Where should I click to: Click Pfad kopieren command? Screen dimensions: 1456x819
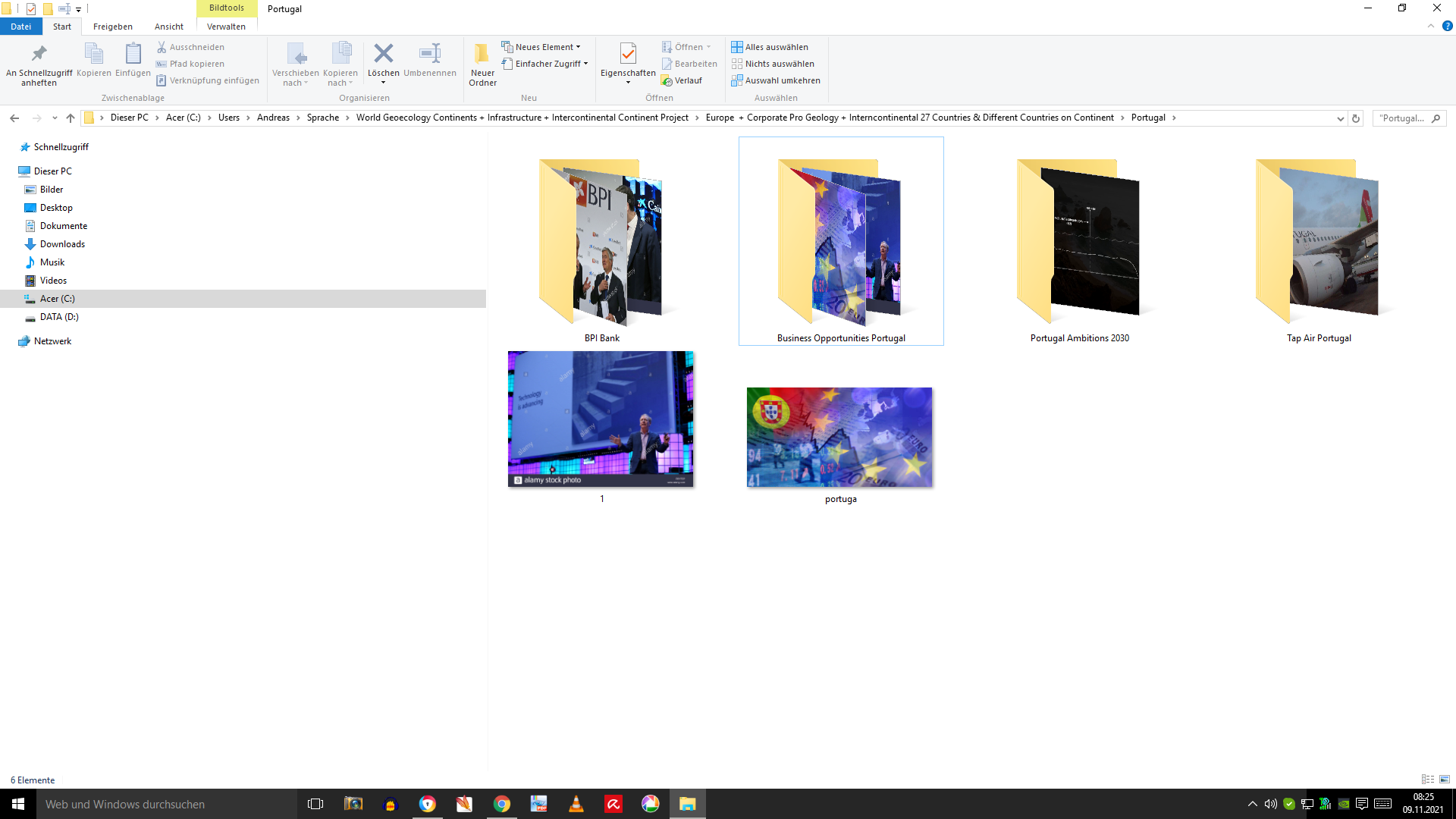tap(190, 64)
